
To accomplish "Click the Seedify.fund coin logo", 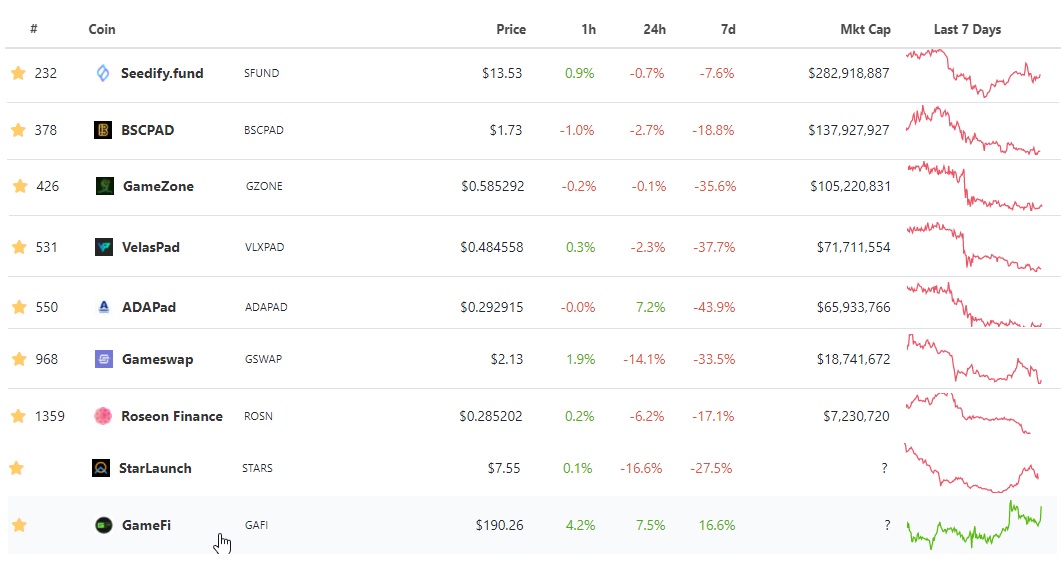I will click(103, 73).
